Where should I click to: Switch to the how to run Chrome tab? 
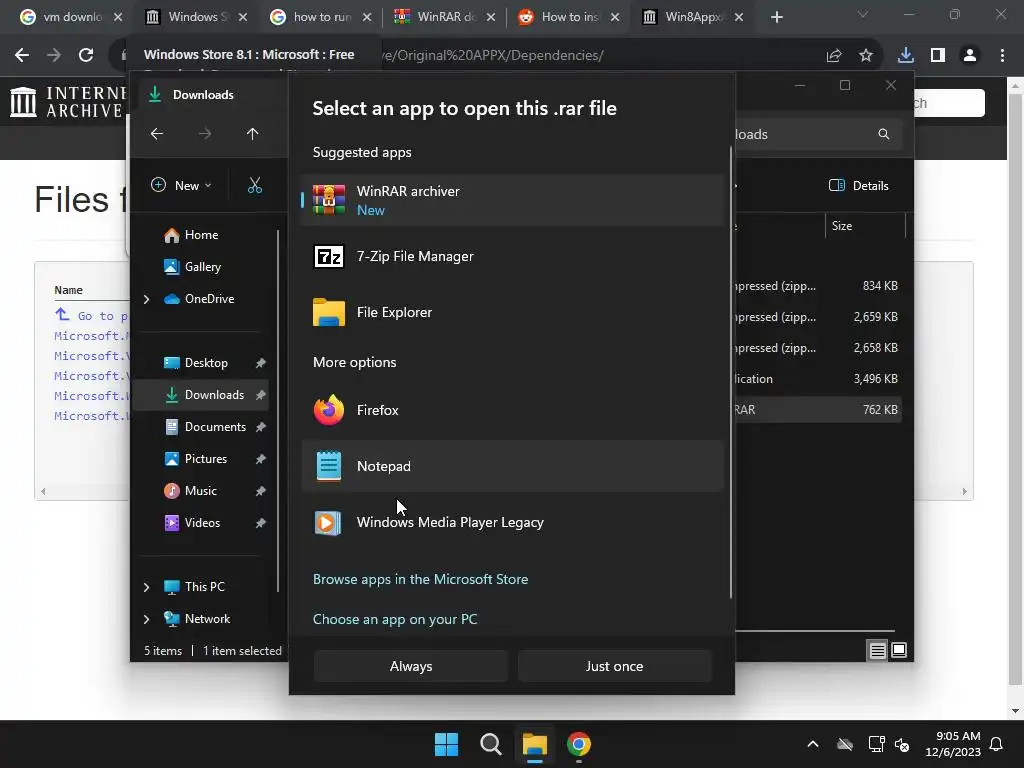321,17
